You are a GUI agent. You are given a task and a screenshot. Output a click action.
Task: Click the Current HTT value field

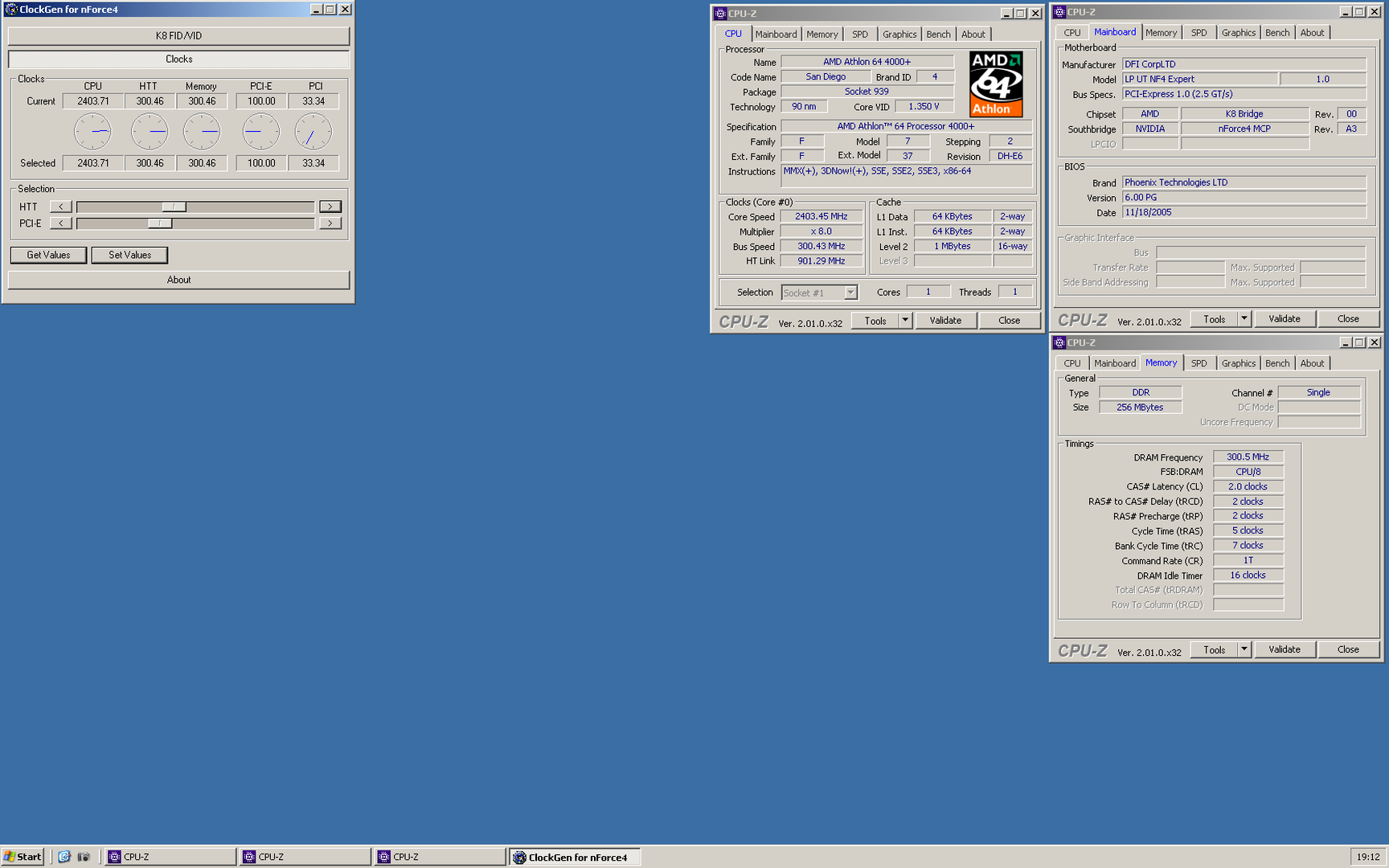pyautogui.click(x=150, y=101)
